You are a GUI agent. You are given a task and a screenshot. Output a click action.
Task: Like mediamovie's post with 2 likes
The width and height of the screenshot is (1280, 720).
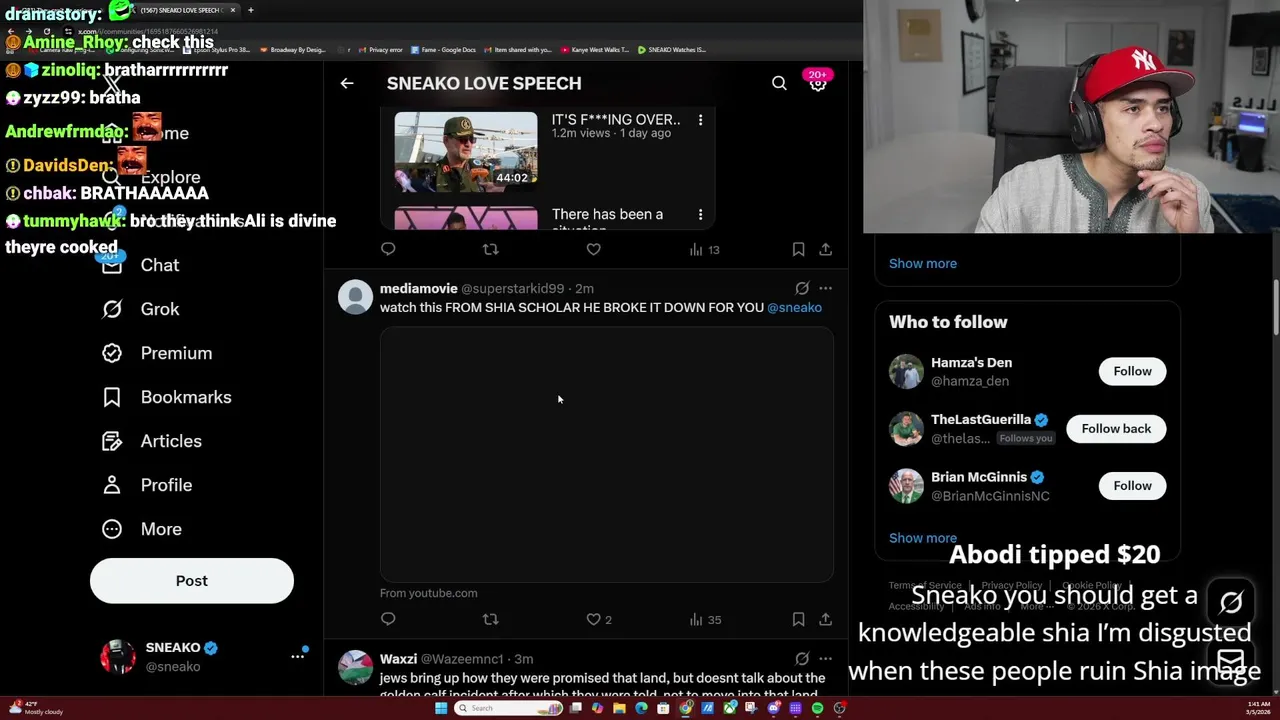598,619
